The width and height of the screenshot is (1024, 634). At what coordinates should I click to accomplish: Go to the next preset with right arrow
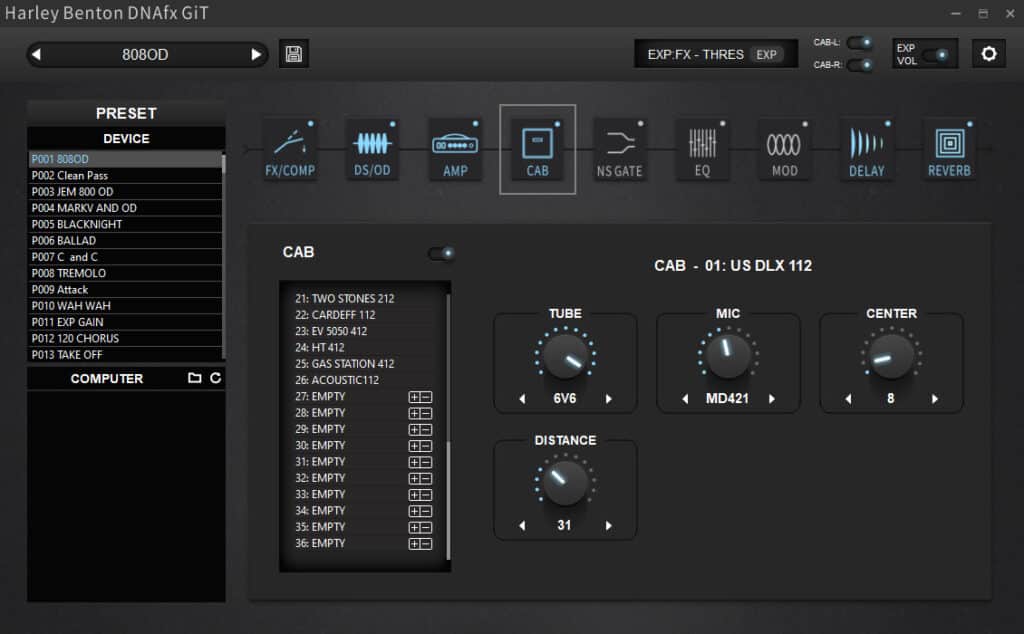(x=256, y=54)
